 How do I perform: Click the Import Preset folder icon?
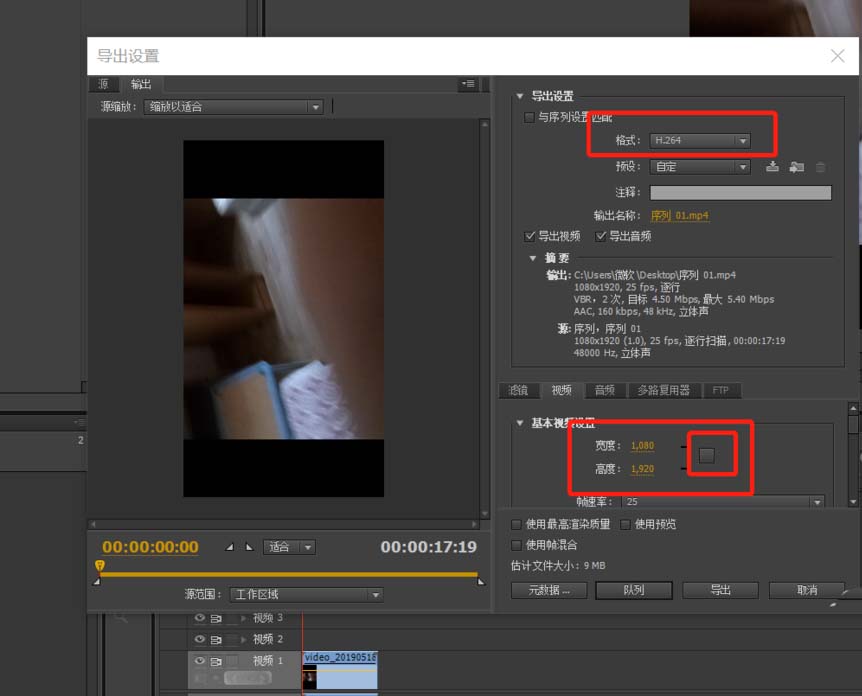click(796, 167)
